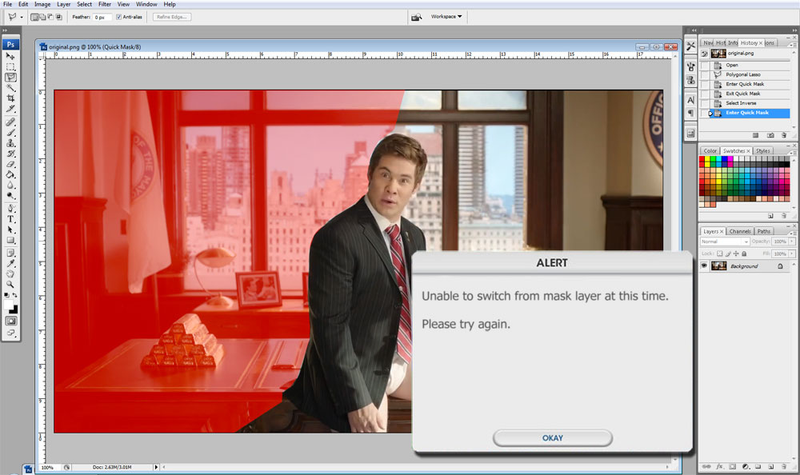
Task: Select the Paint Bucket tool
Action: (x=11, y=174)
